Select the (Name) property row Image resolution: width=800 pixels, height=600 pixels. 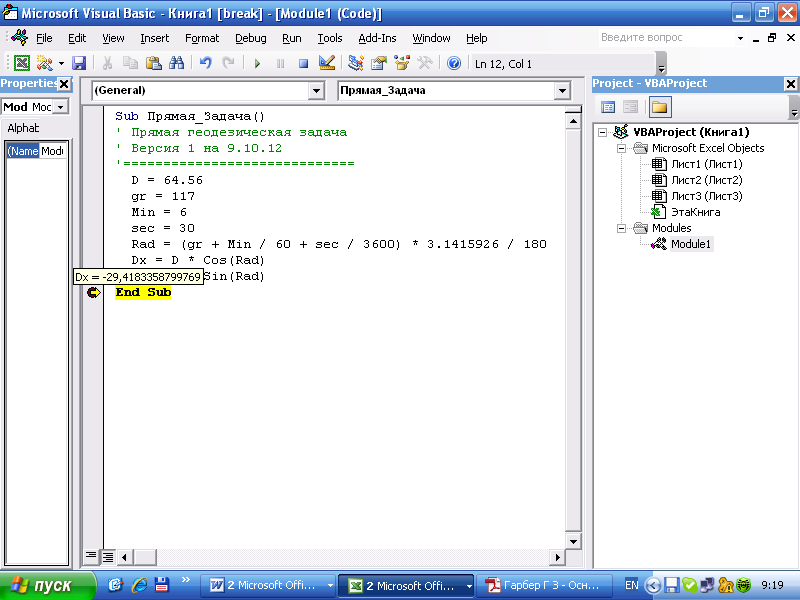tap(36, 151)
